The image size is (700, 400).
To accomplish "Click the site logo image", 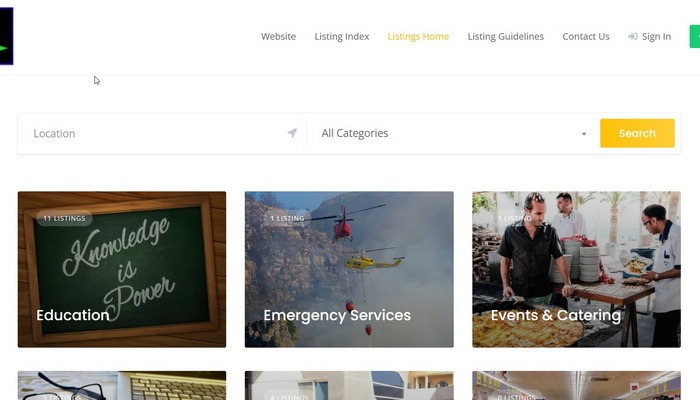I will (x=6, y=36).
